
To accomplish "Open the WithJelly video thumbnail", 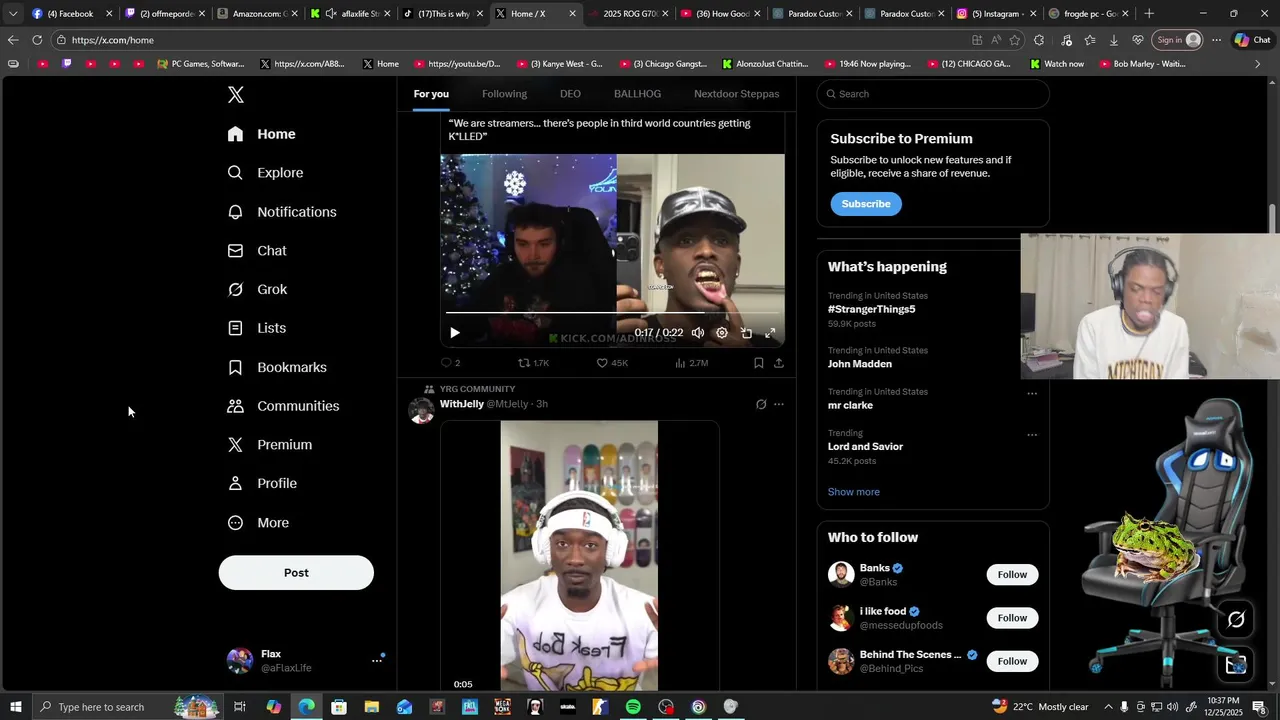I will pos(579,556).
